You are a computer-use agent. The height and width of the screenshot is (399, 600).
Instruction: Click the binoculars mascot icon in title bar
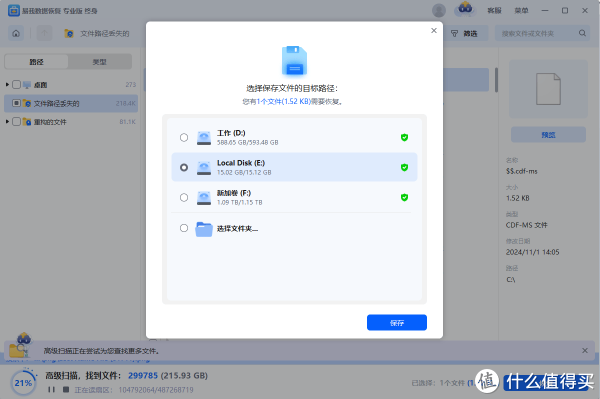coord(465,8)
